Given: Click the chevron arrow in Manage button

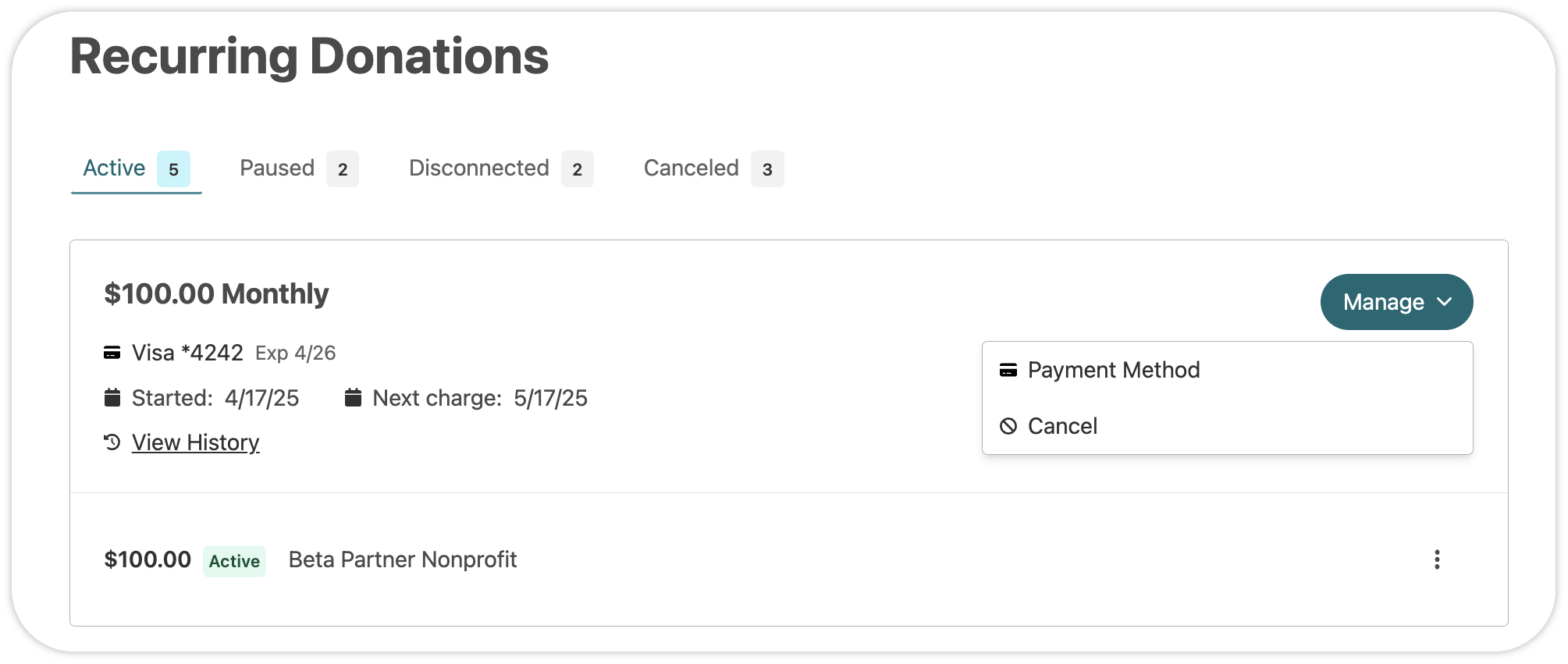Looking at the screenshot, I should [x=1445, y=302].
